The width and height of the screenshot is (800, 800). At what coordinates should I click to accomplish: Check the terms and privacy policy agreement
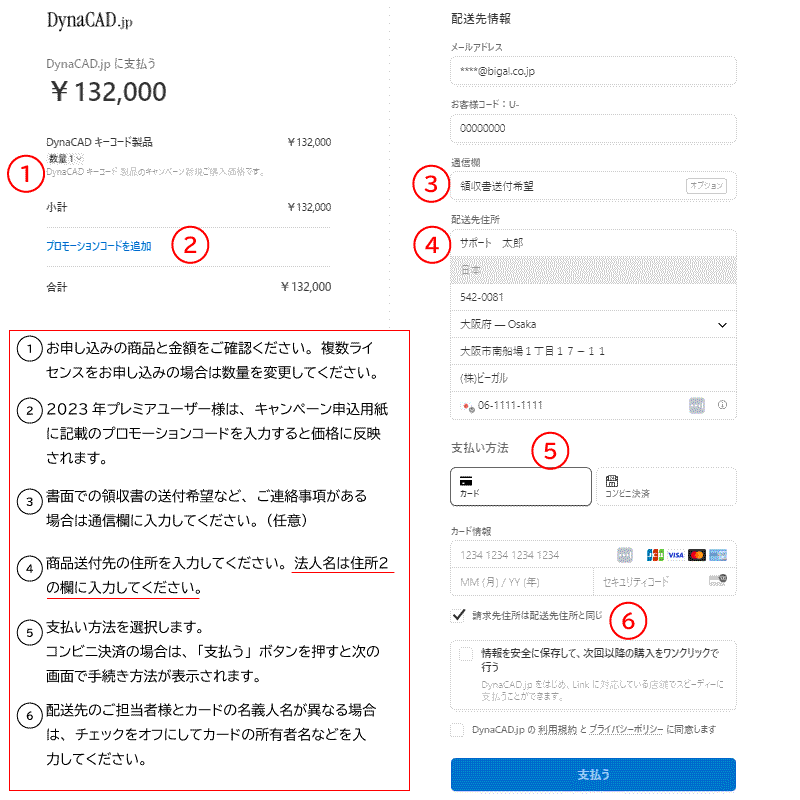[457, 730]
